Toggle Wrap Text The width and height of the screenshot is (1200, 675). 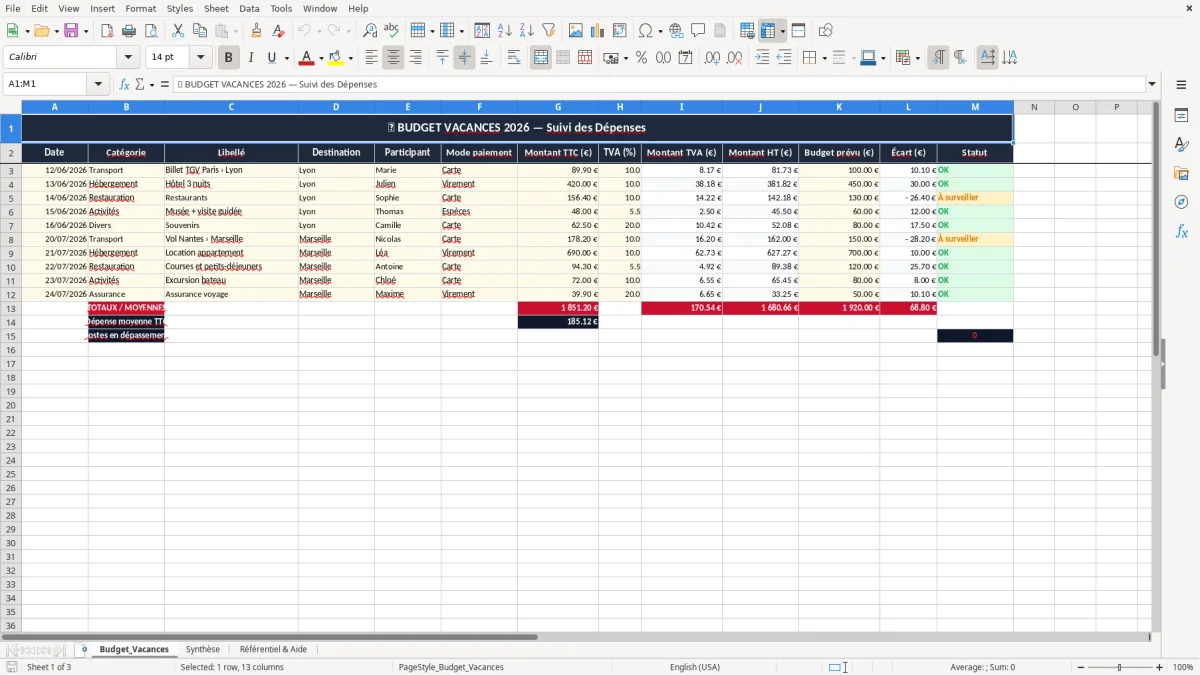[x=514, y=58]
